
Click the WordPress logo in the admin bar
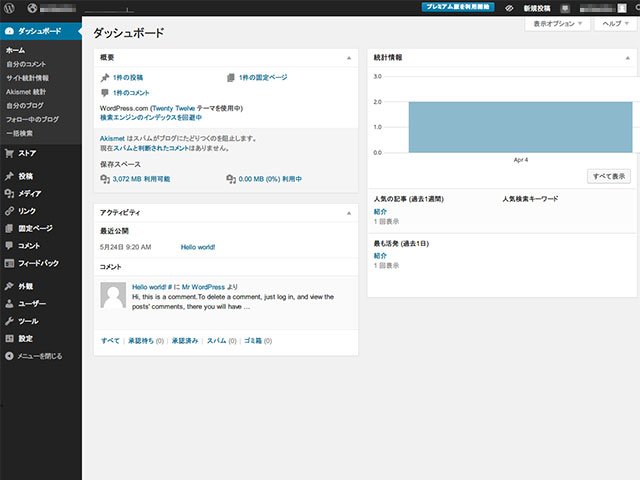coord(9,8)
